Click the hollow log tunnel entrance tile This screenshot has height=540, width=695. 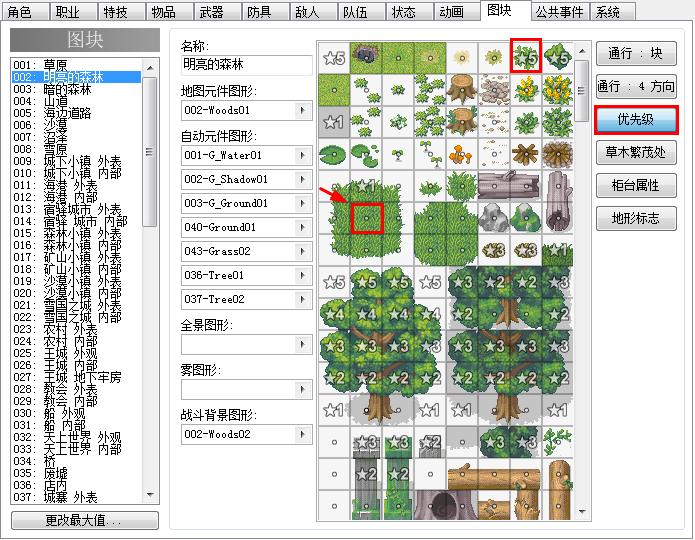point(445,505)
